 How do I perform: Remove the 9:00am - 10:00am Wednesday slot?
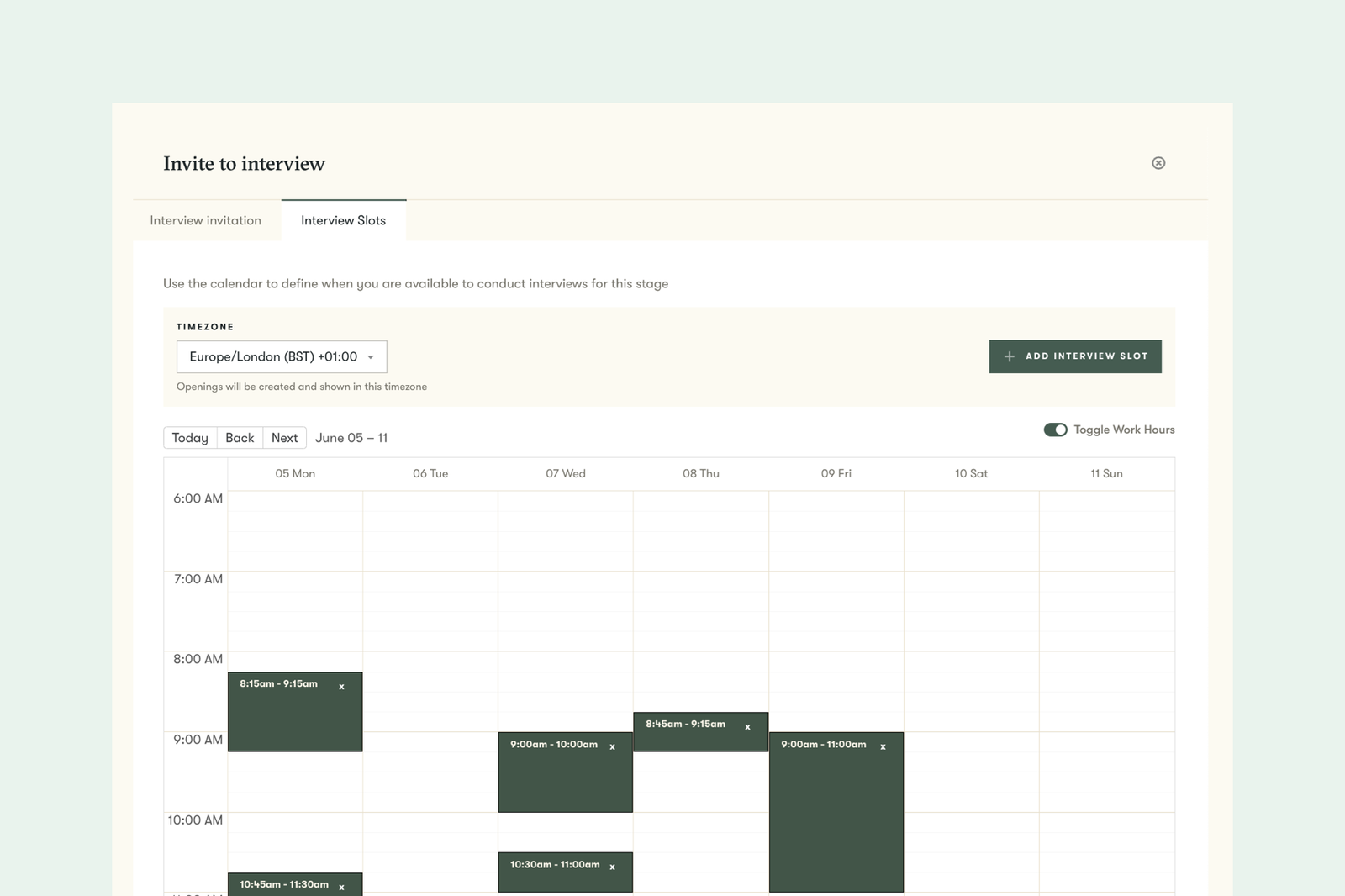point(613,746)
